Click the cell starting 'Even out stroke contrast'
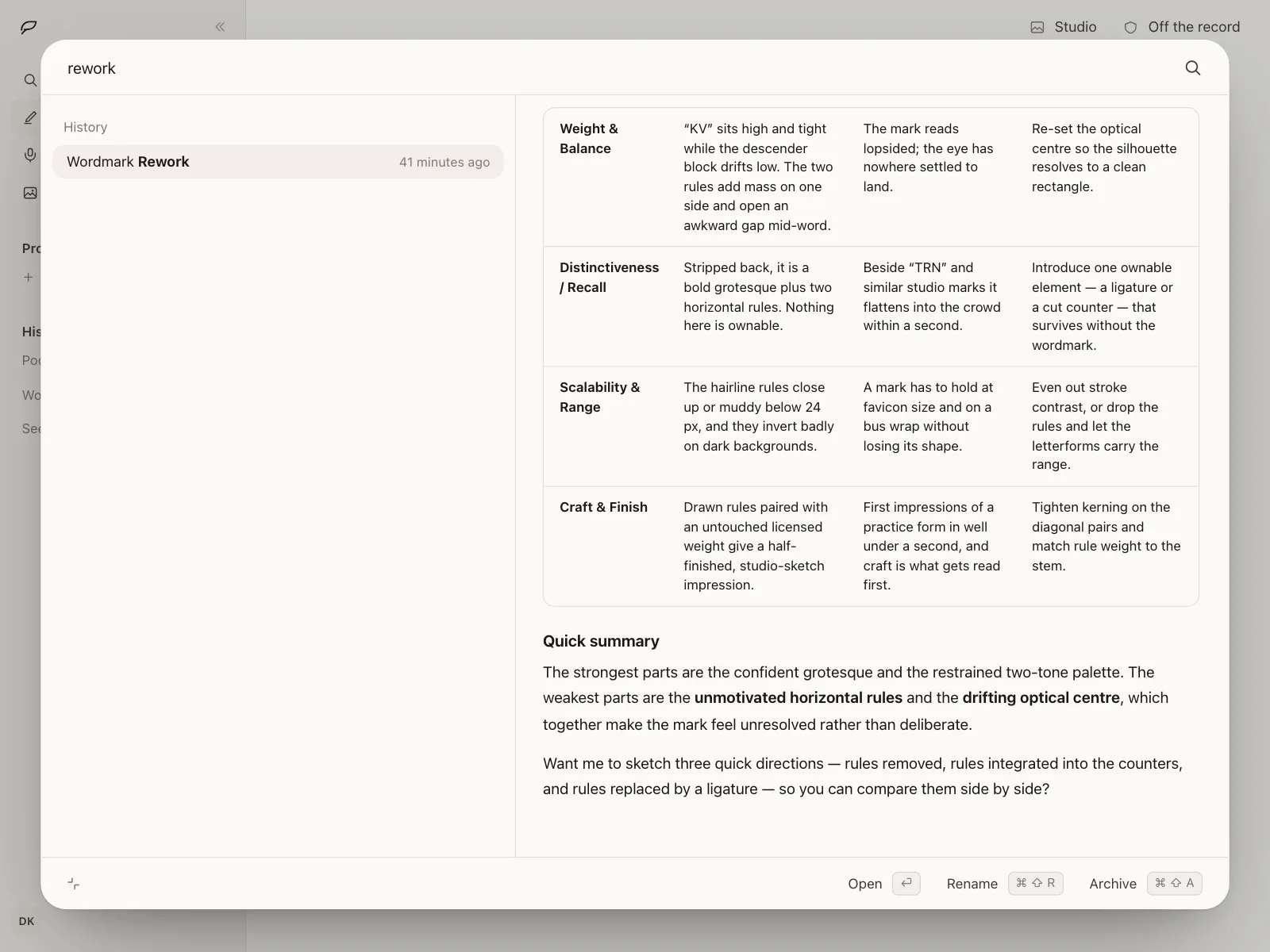The height and width of the screenshot is (952, 1270). (x=1095, y=426)
